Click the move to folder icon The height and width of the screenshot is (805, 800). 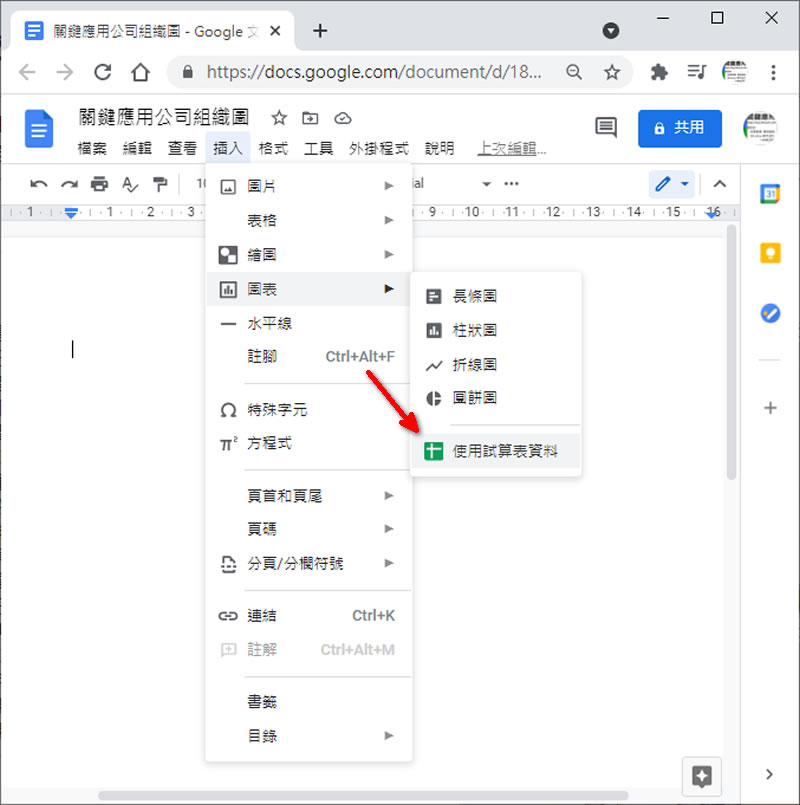(x=310, y=118)
